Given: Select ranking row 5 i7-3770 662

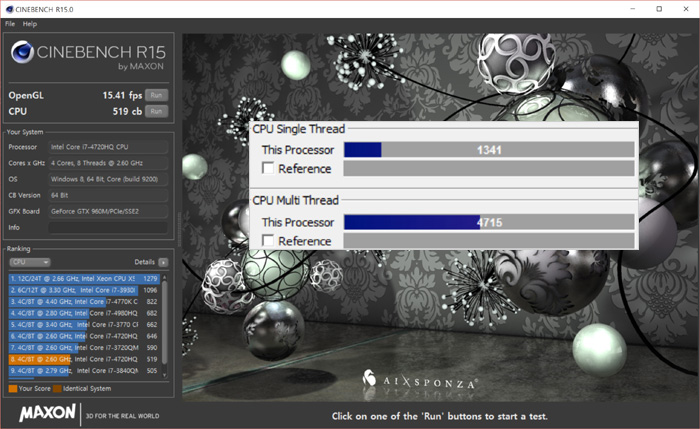Looking at the screenshot, I should click(84, 325).
